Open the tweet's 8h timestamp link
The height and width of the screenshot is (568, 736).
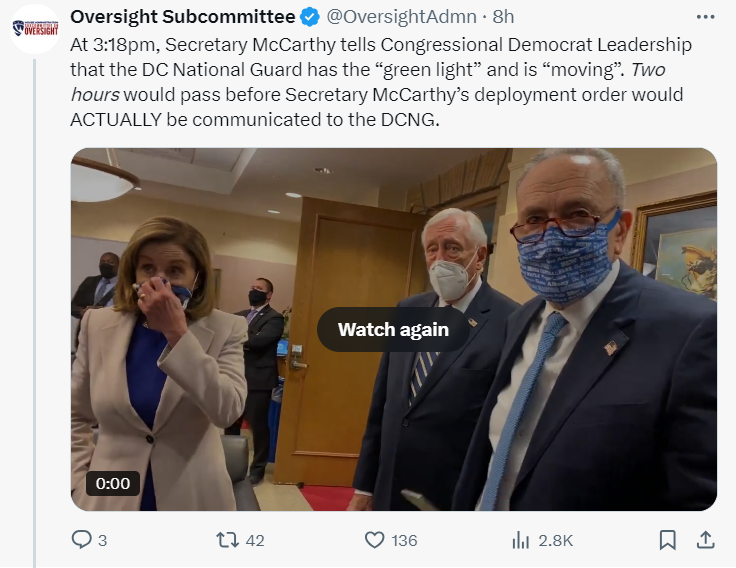pos(503,17)
